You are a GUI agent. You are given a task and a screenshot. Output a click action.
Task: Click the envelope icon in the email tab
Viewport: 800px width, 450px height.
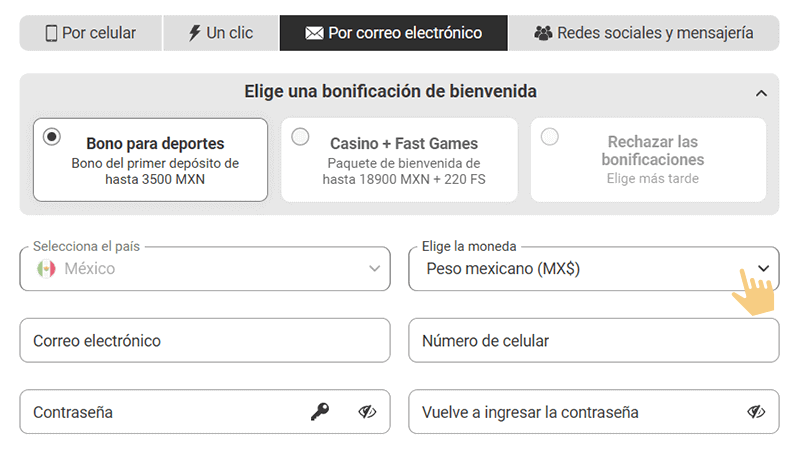[x=314, y=33]
